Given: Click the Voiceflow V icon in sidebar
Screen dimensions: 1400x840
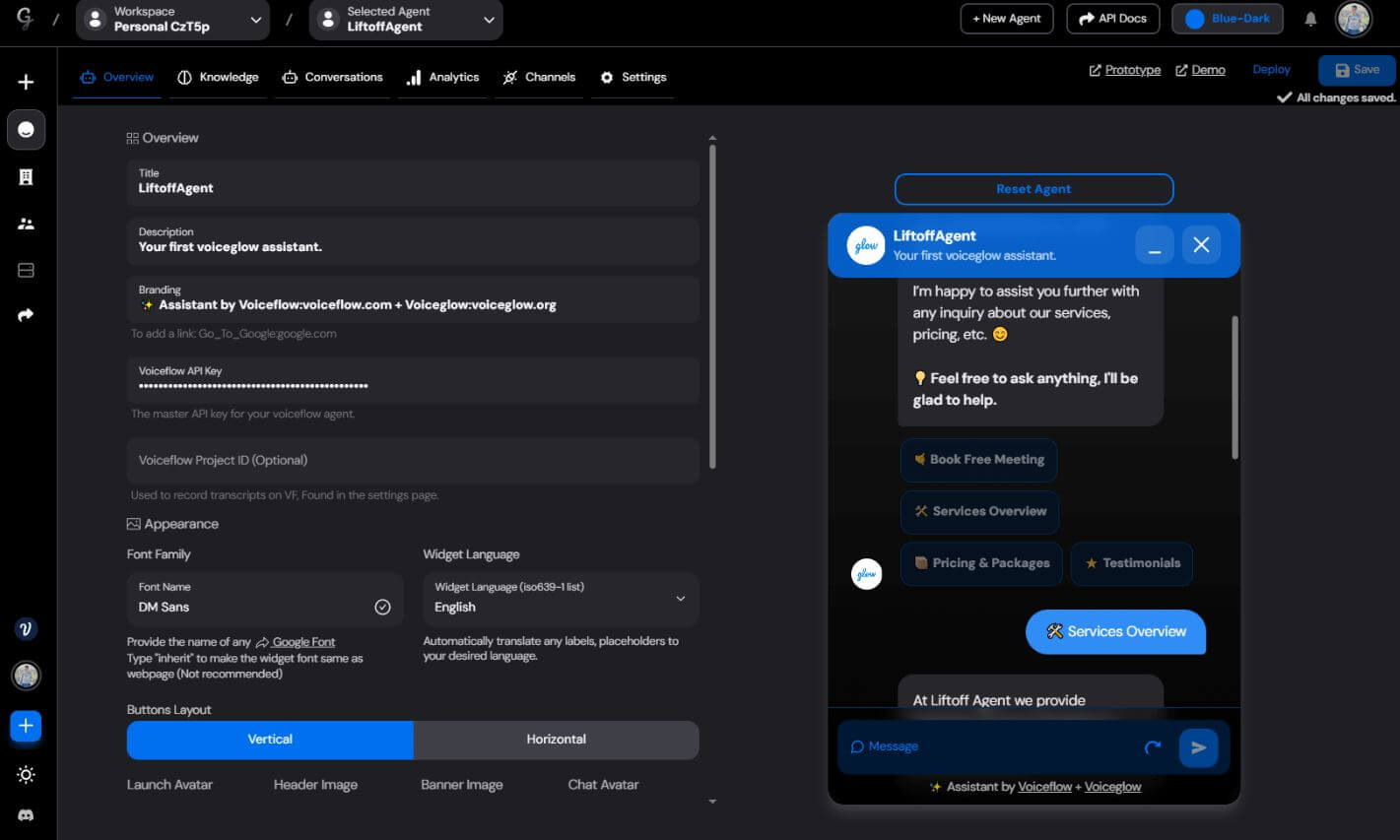Looking at the screenshot, I should (27, 629).
